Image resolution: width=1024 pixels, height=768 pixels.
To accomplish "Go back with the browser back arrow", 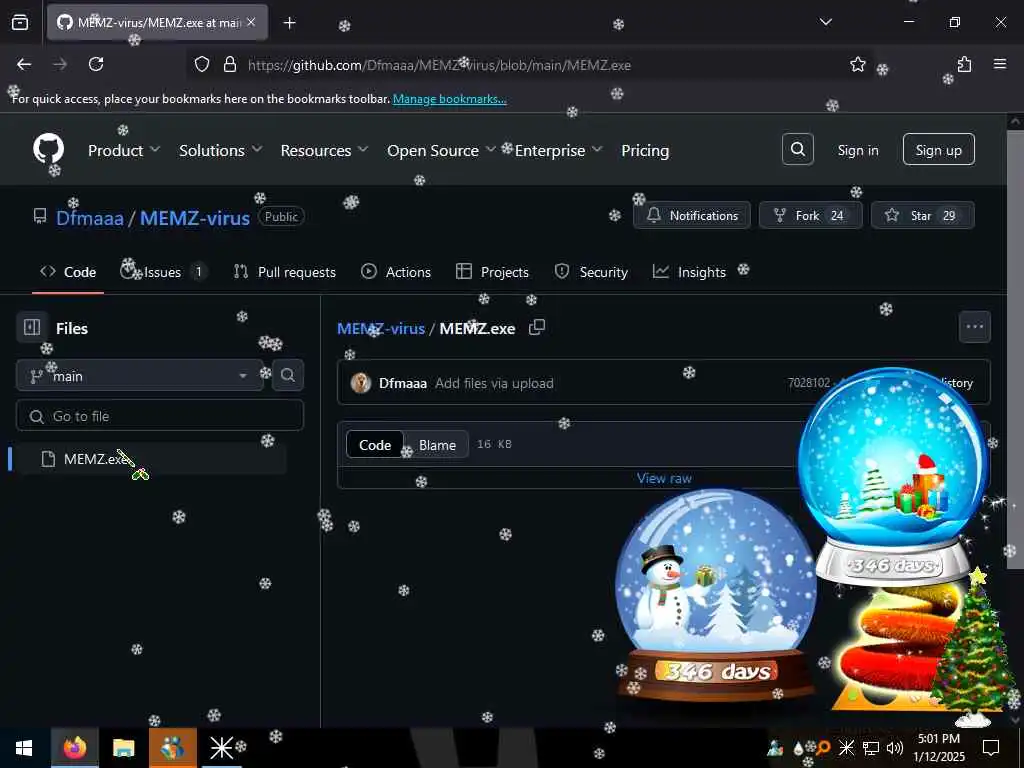I will (24, 64).
